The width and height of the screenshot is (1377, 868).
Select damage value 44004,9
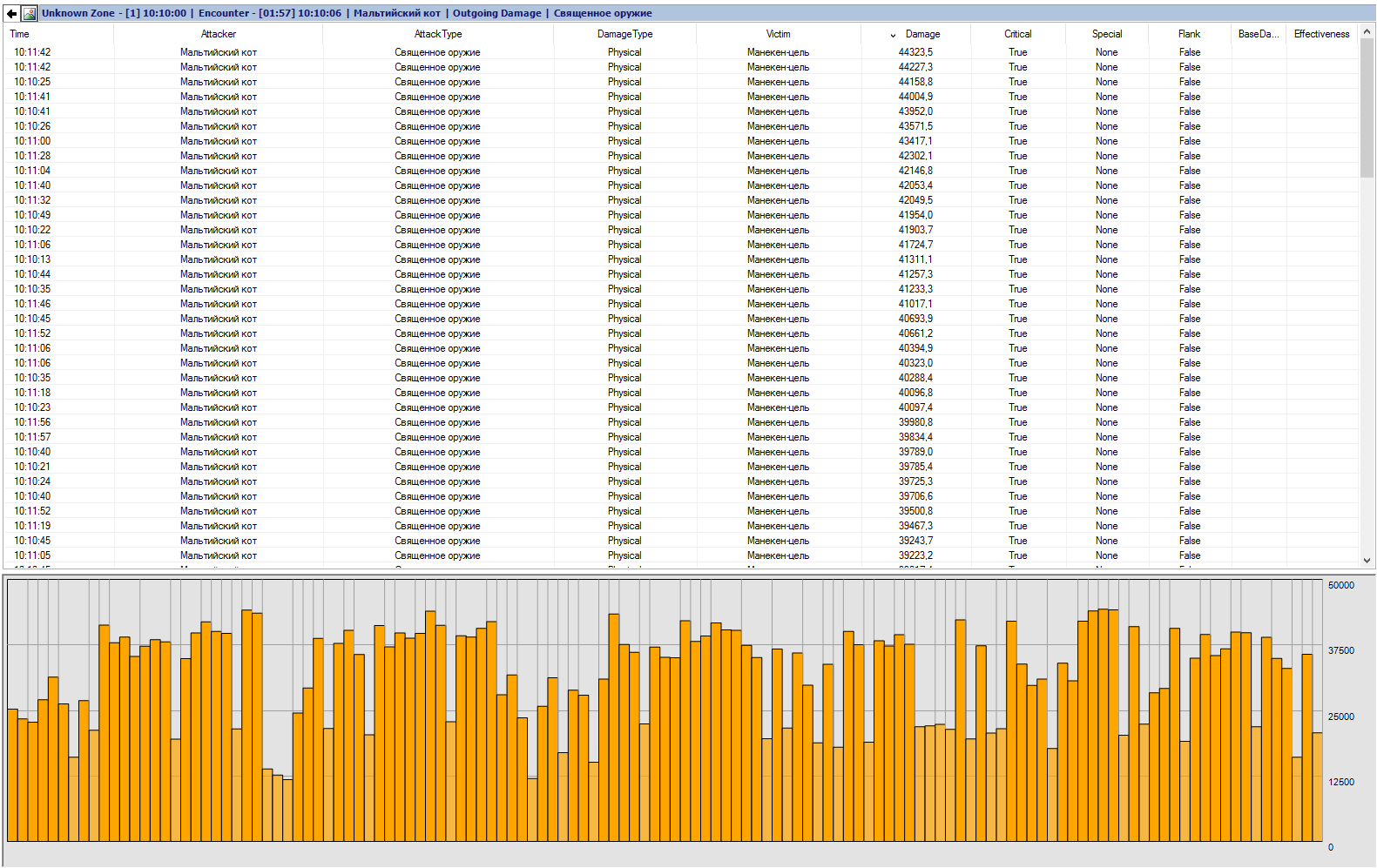(915, 97)
